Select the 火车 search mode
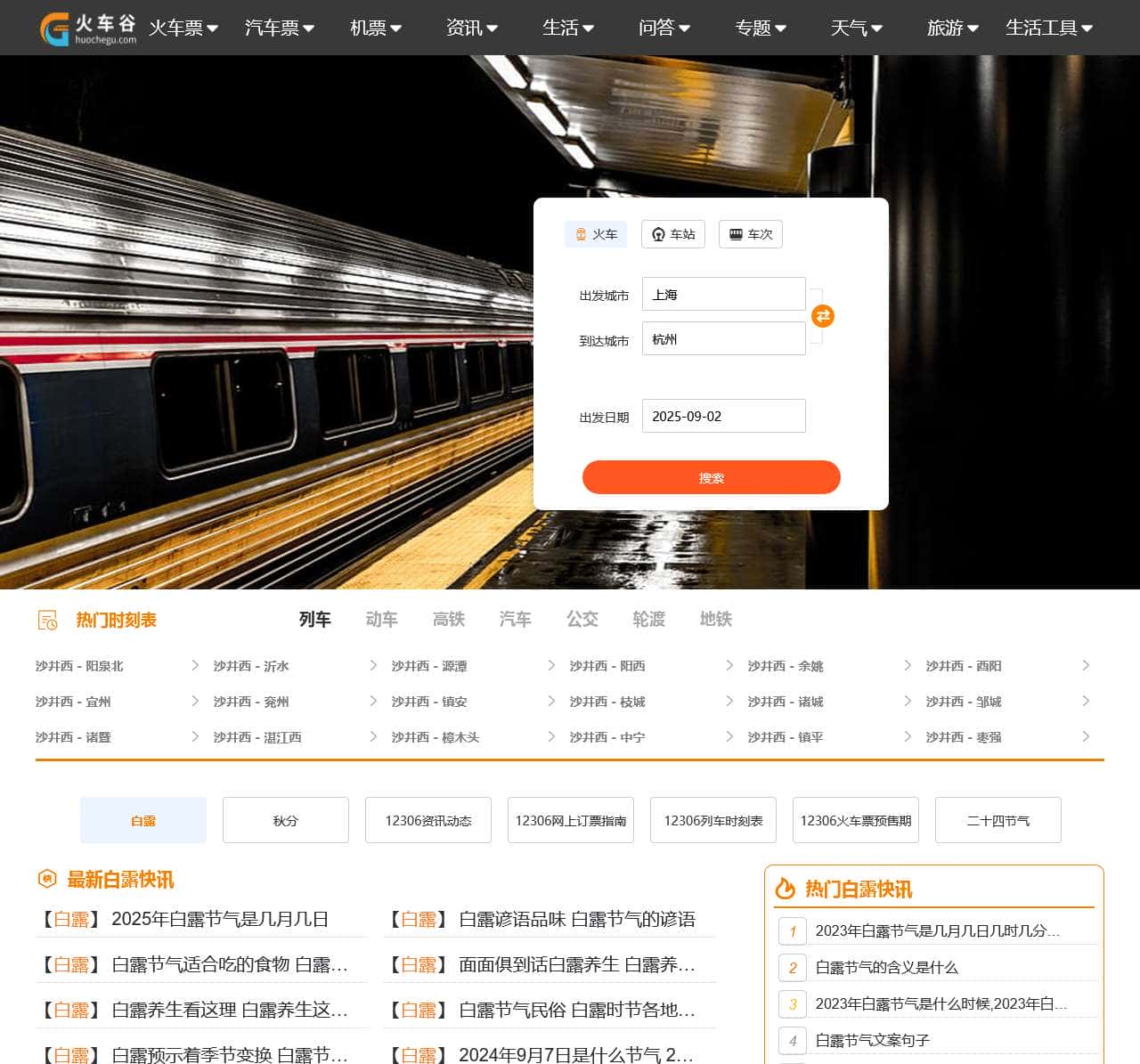The height and width of the screenshot is (1064, 1140). (x=596, y=234)
